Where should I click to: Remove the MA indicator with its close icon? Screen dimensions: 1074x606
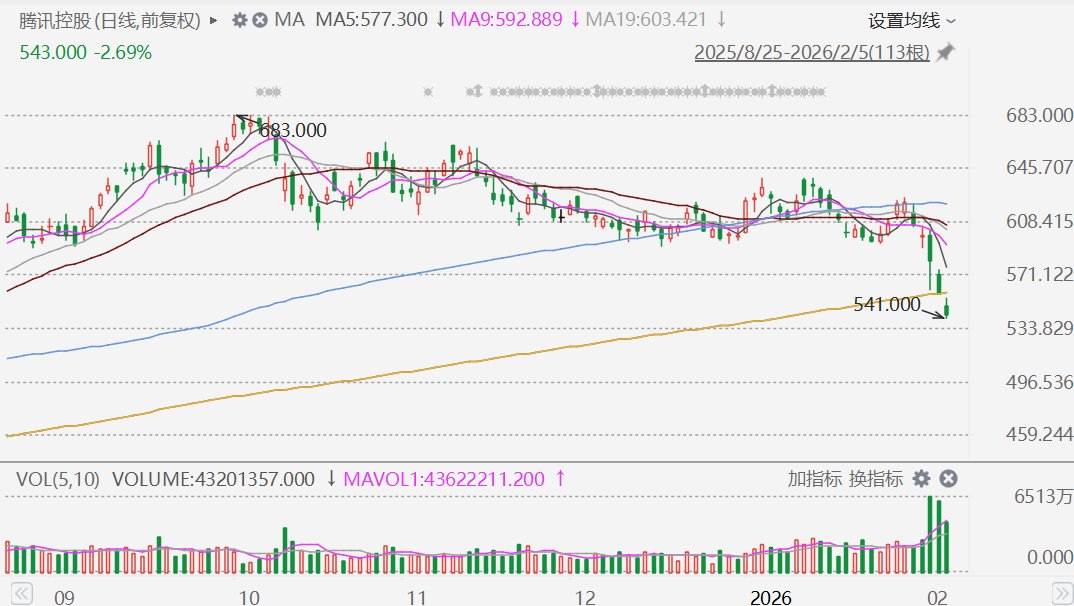point(259,20)
